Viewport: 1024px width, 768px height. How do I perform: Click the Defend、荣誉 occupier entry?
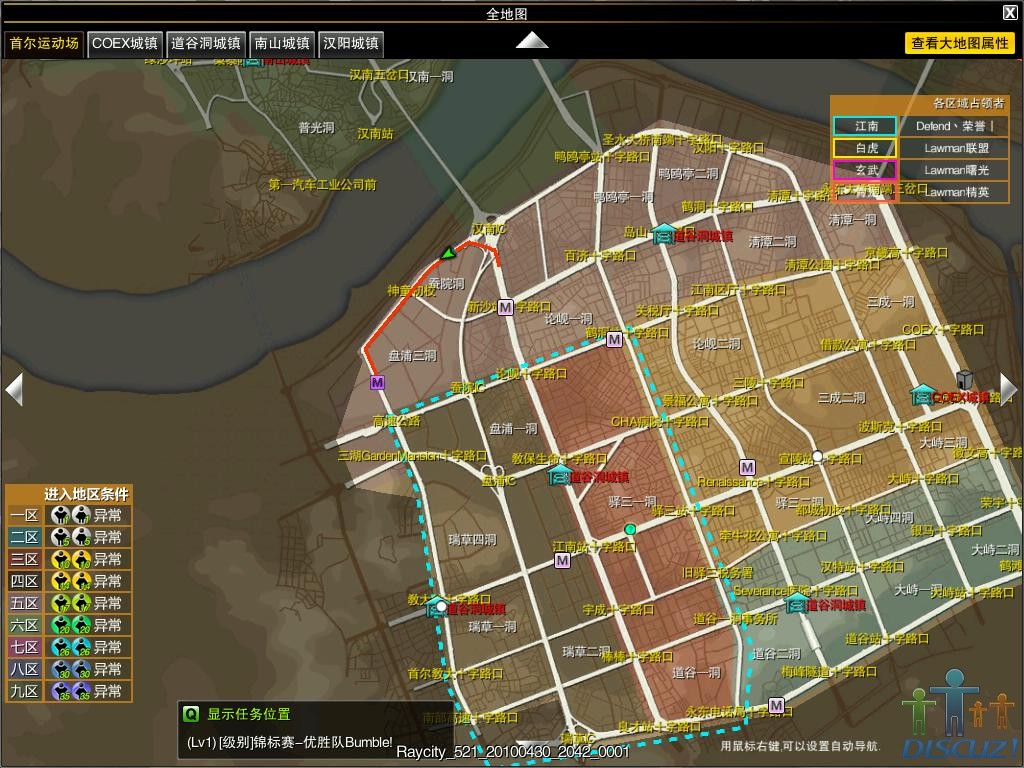[x=954, y=126]
